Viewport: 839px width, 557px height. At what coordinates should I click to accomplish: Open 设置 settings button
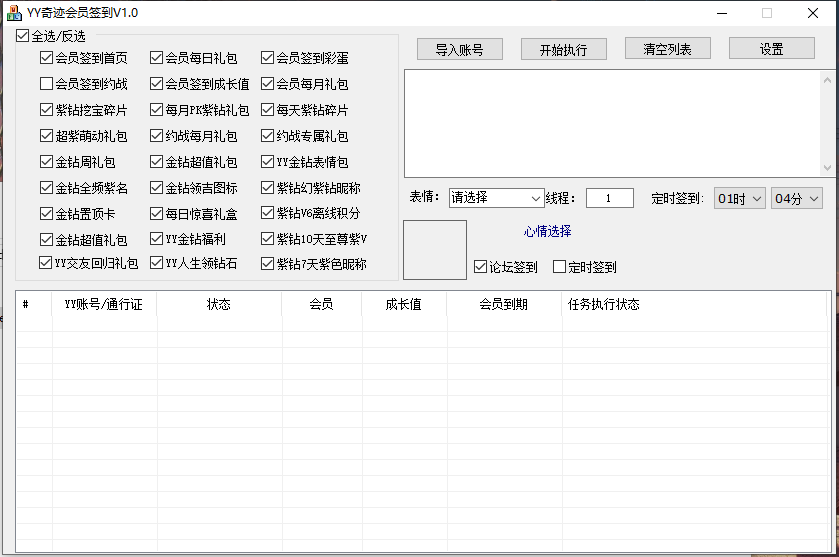click(x=772, y=49)
